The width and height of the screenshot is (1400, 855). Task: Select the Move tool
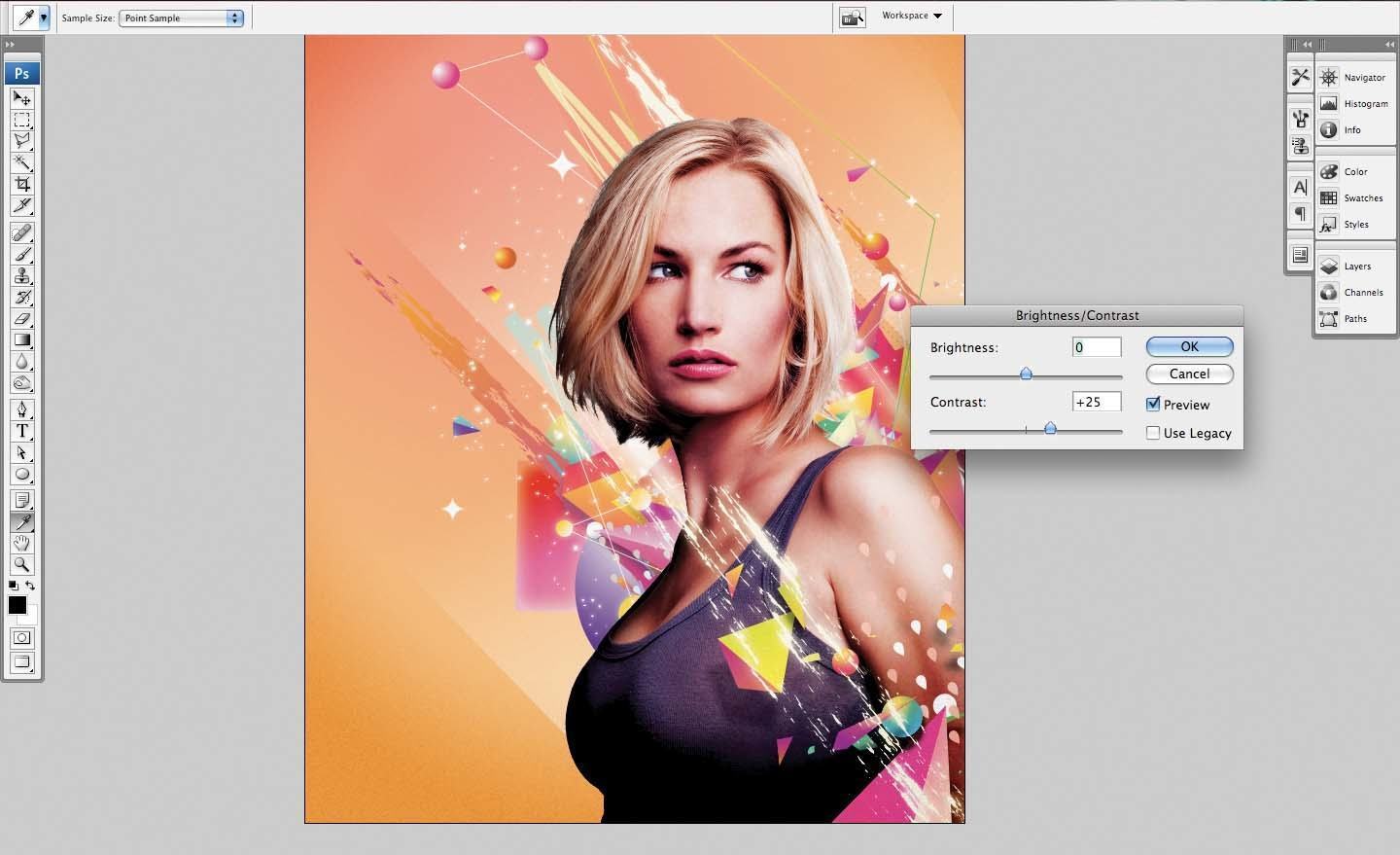21,98
